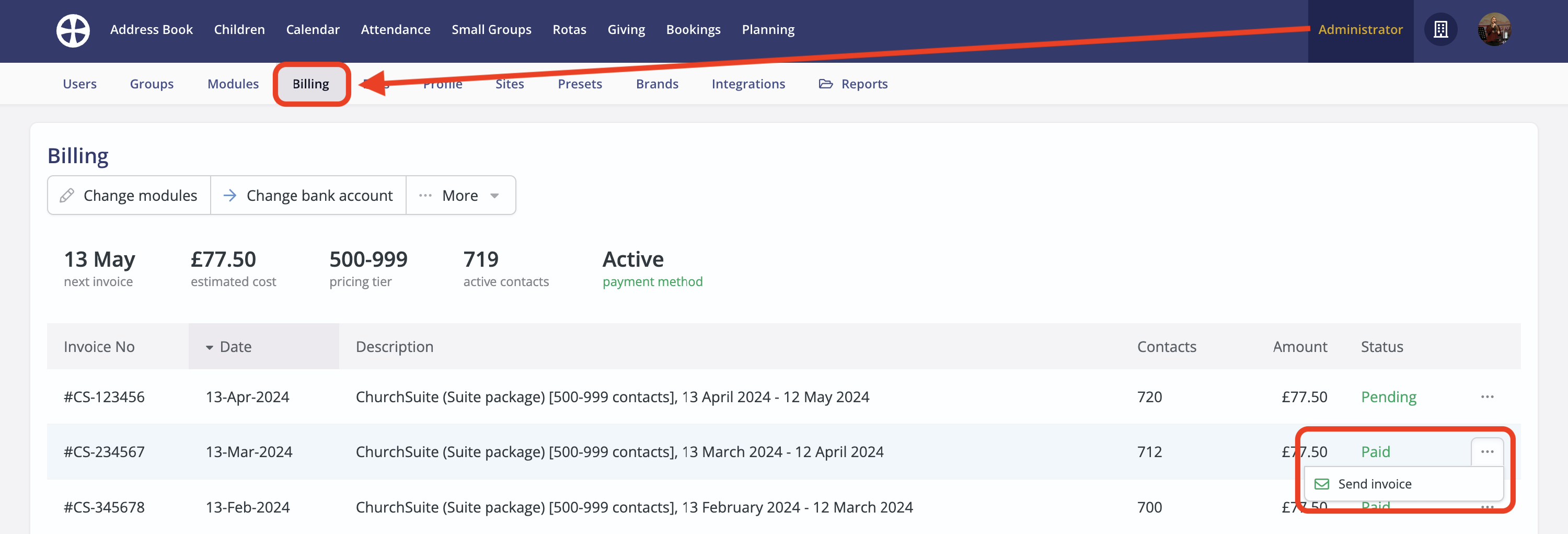The image size is (1568, 534).
Task: Open the ellipsis menu on invoice #CS-123456
Action: coord(1487,396)
